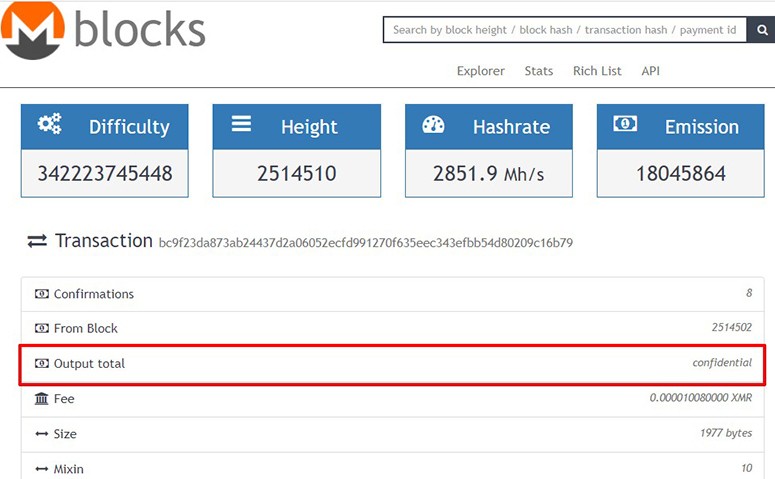Click the Confirmations money icon
This screenshot has height=479, width=775.
point(41,294)
